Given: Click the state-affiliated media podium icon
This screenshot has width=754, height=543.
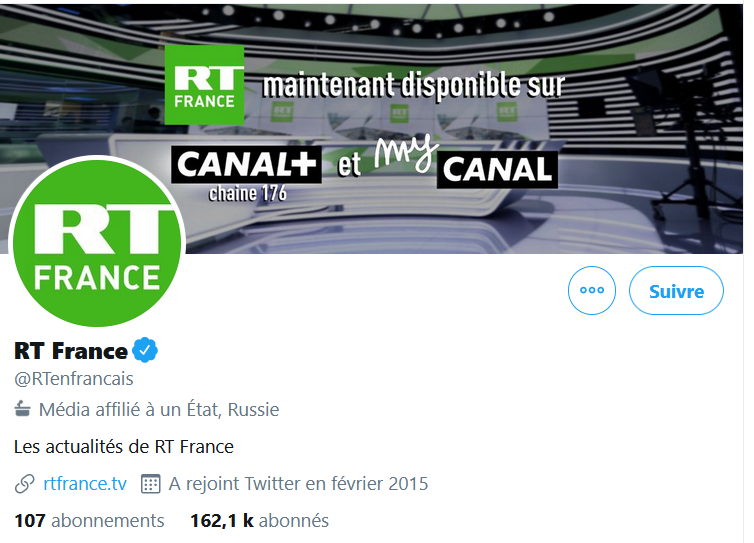Looking at the screenshot, I should click(x=24, y=409).
